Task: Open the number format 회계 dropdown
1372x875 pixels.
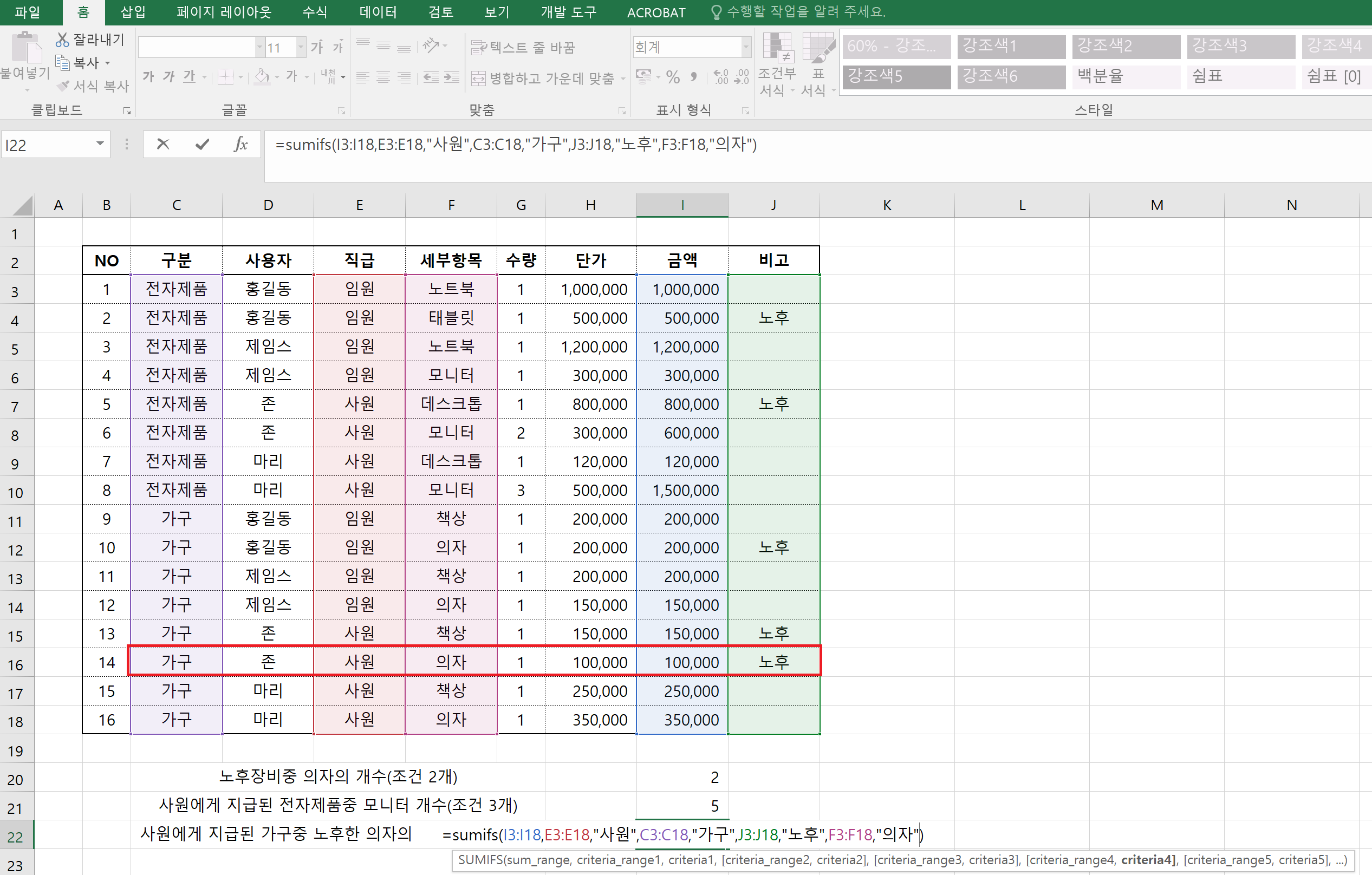Action: click(746, 47)
